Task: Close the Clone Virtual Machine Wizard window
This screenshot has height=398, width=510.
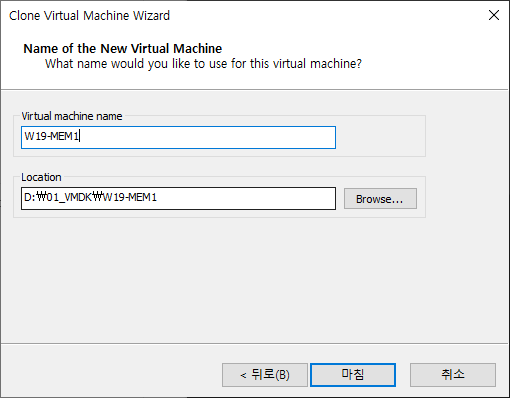Action: [494, 15]
